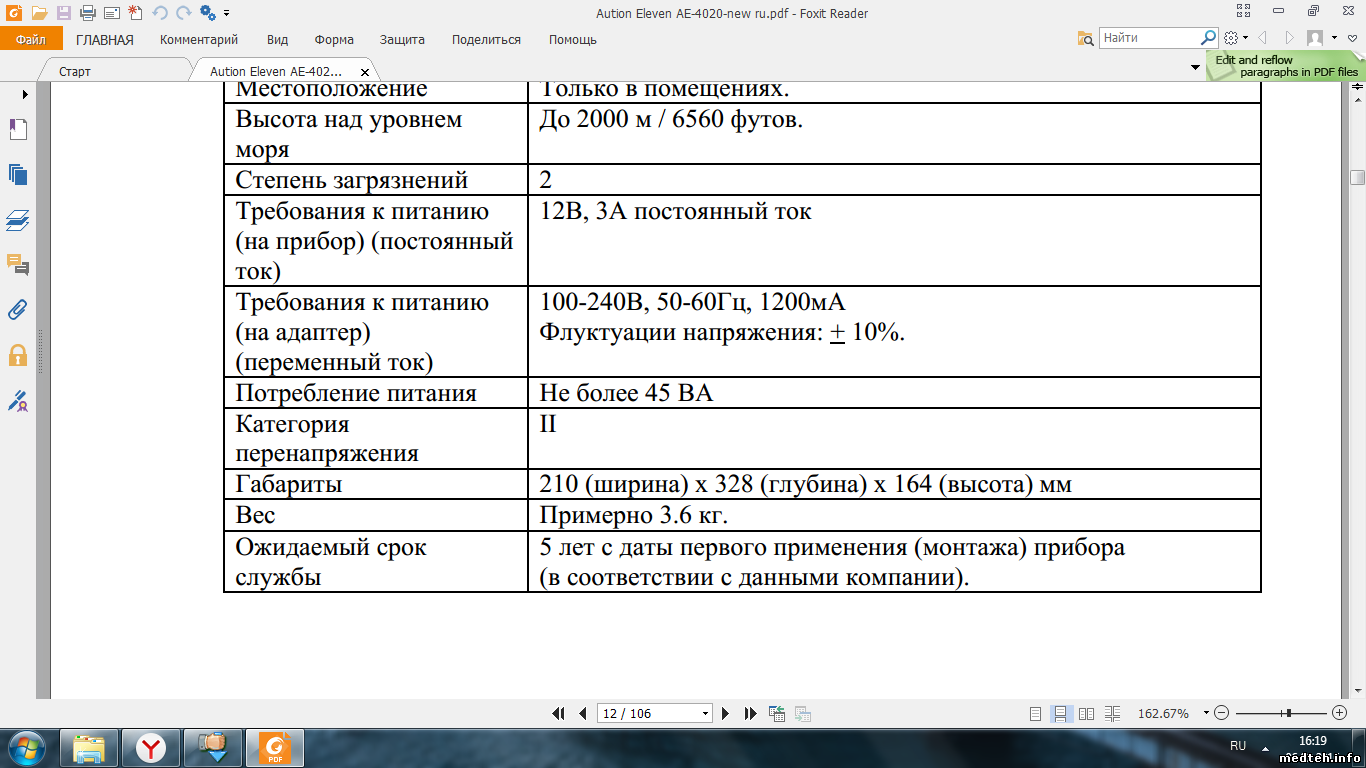Screen dimensions: 1366x768
Task: Open the search settings gear dropdown
Action: tap(1235, 38)
